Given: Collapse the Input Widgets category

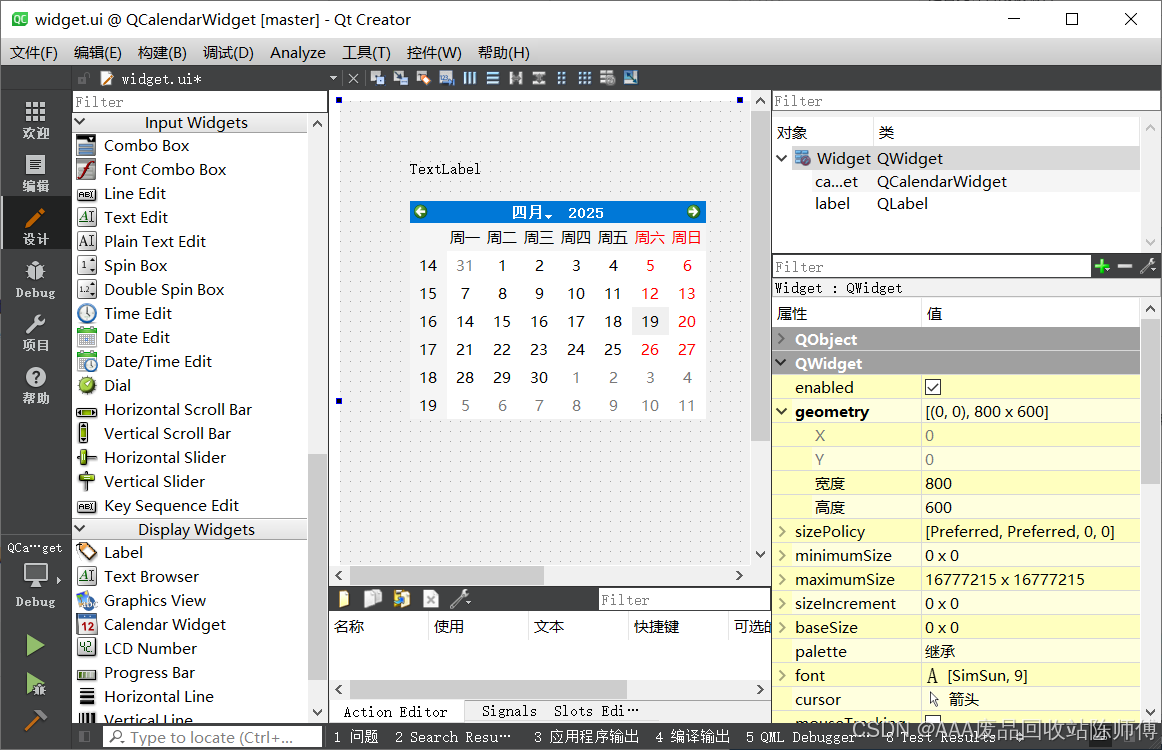Looking at the screenshot, I should 80,122.
